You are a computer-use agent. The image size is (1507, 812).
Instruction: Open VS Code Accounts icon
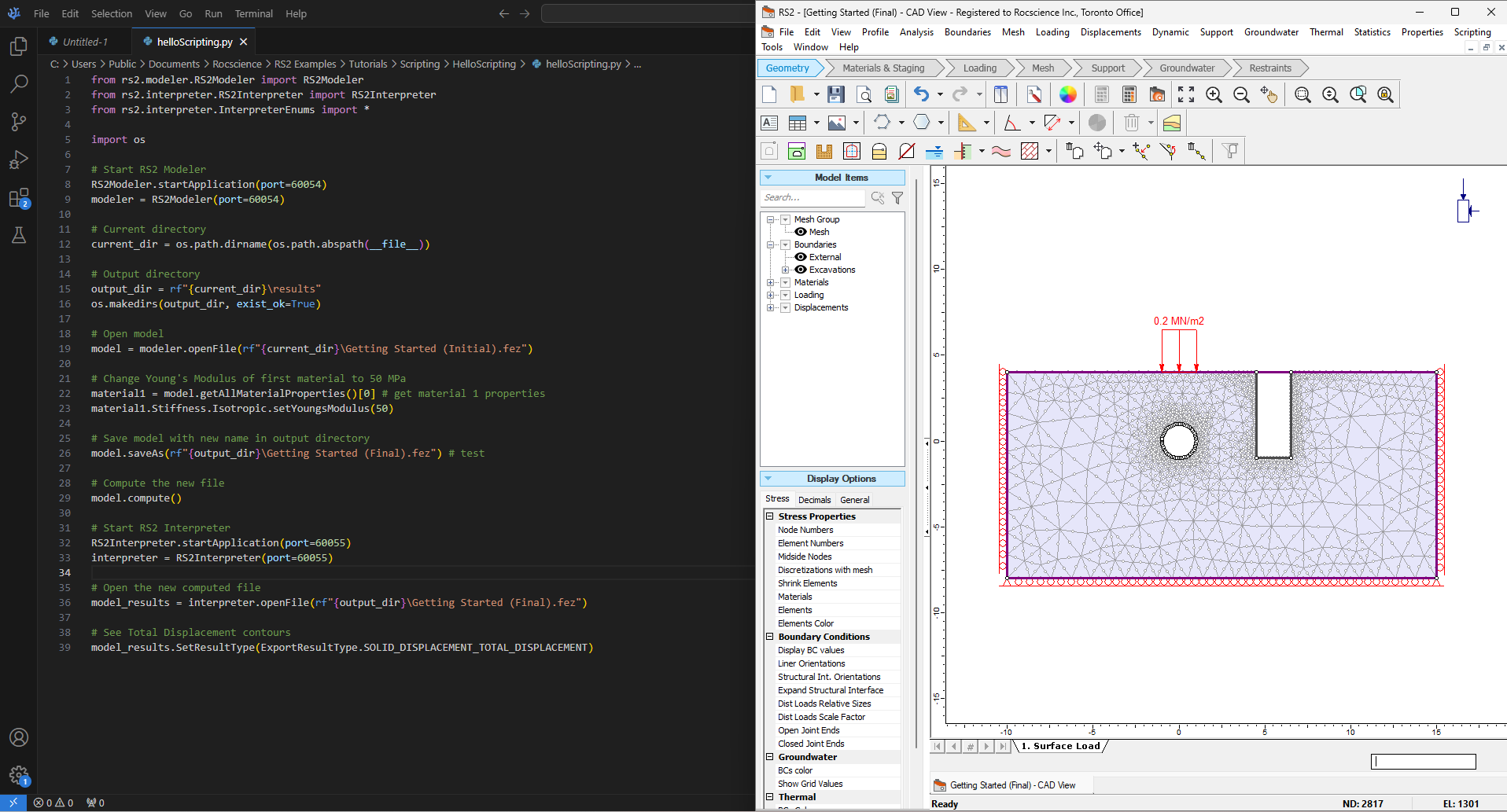19,737
